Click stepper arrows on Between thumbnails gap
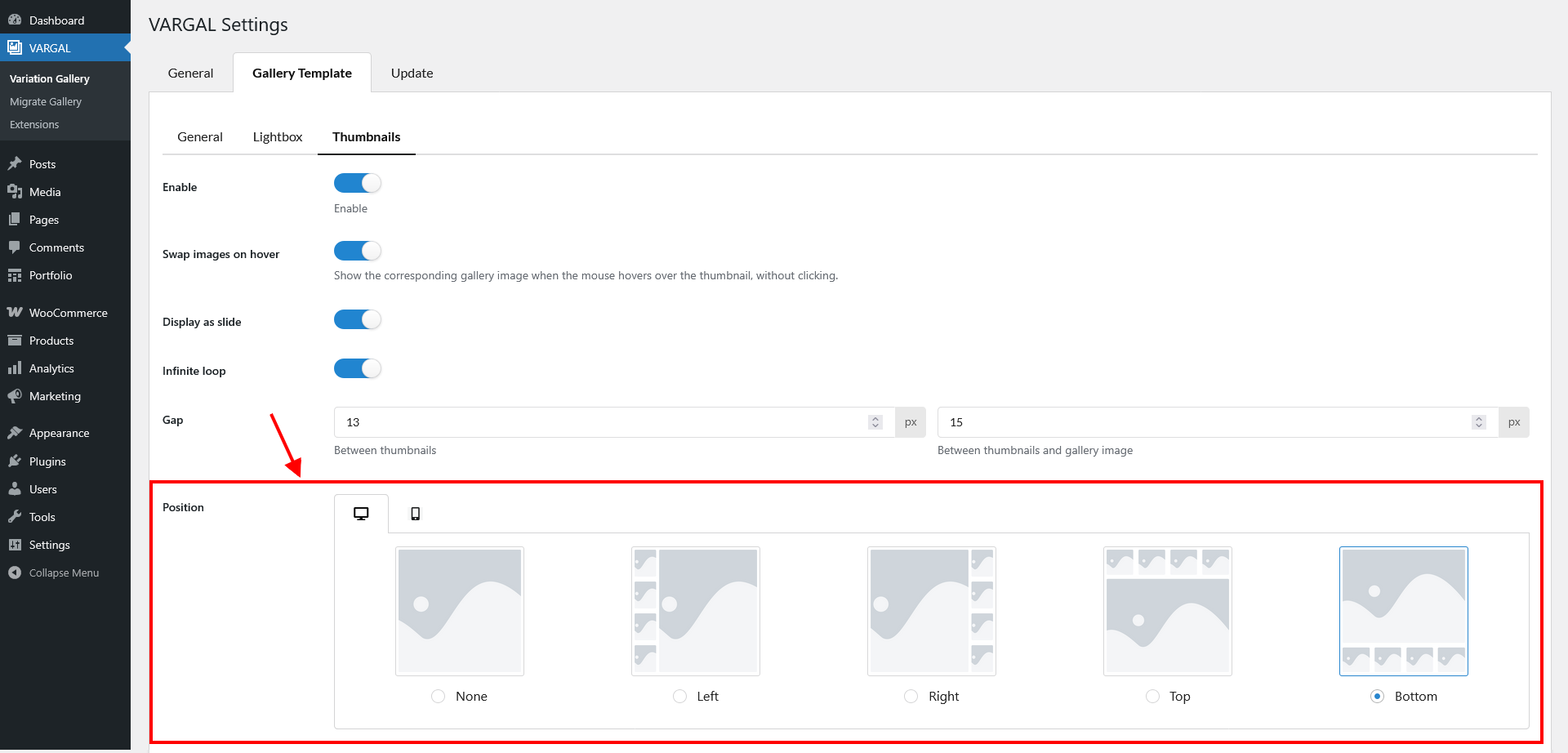Viewport: 1568px width, 753px height. 875,422
